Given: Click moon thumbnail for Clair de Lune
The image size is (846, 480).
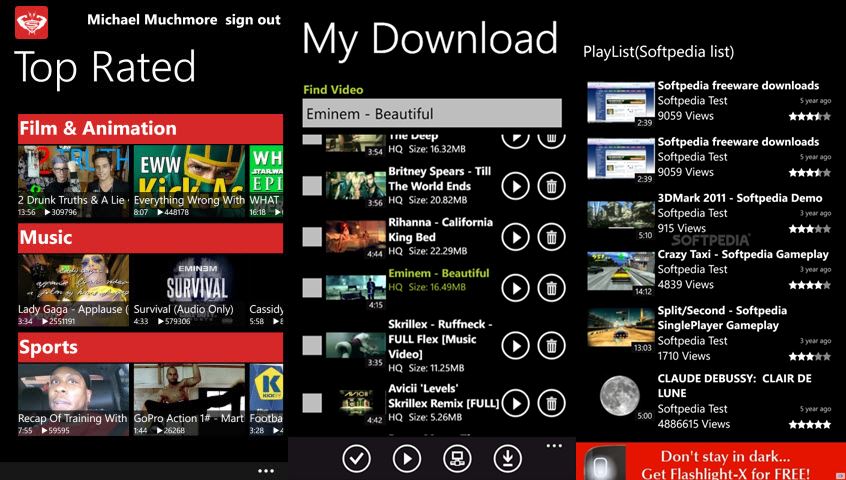Looking at the screenshot, I should pyautogui.click(x=619, y=395).
